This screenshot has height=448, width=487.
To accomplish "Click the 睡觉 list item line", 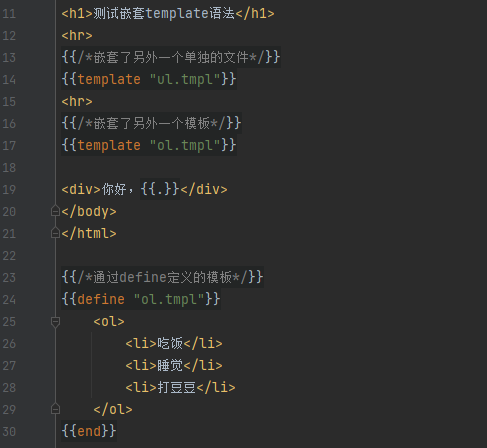I will tap(174, 365).
